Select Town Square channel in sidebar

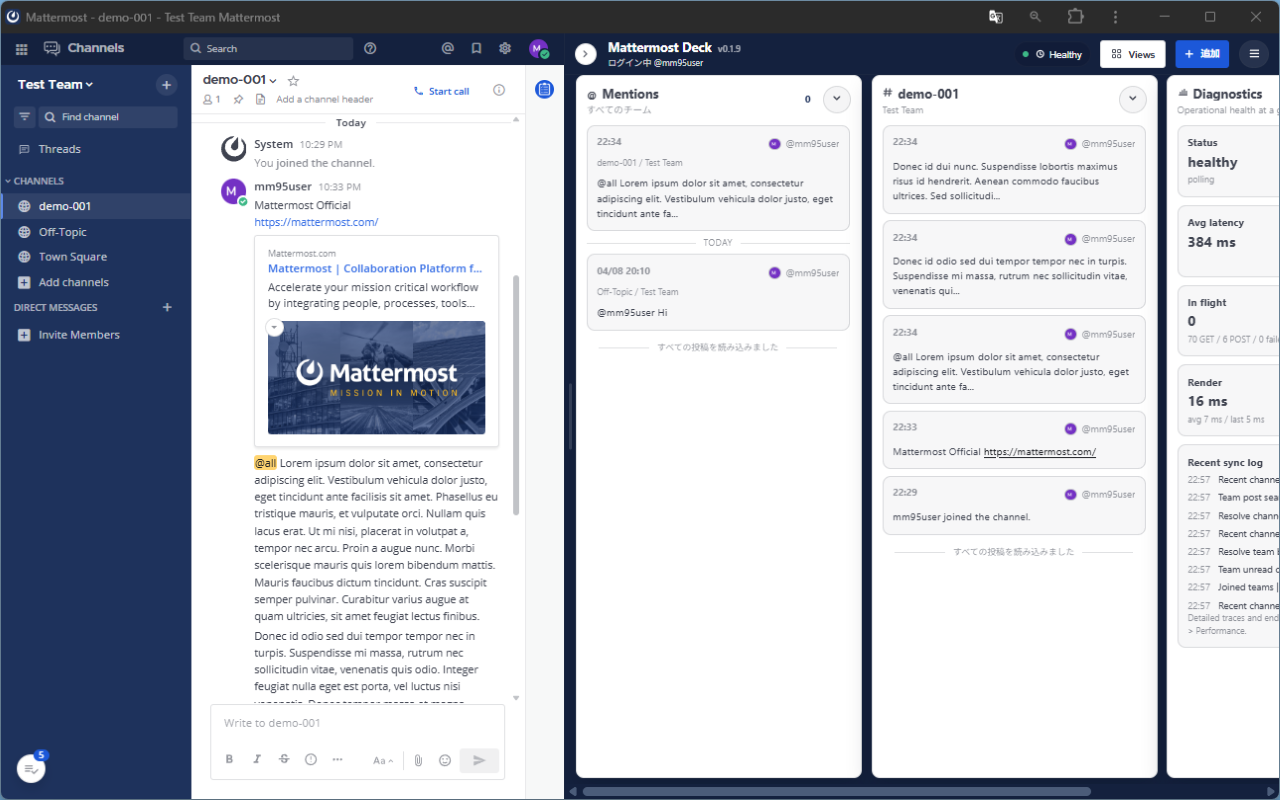(95, 257)
